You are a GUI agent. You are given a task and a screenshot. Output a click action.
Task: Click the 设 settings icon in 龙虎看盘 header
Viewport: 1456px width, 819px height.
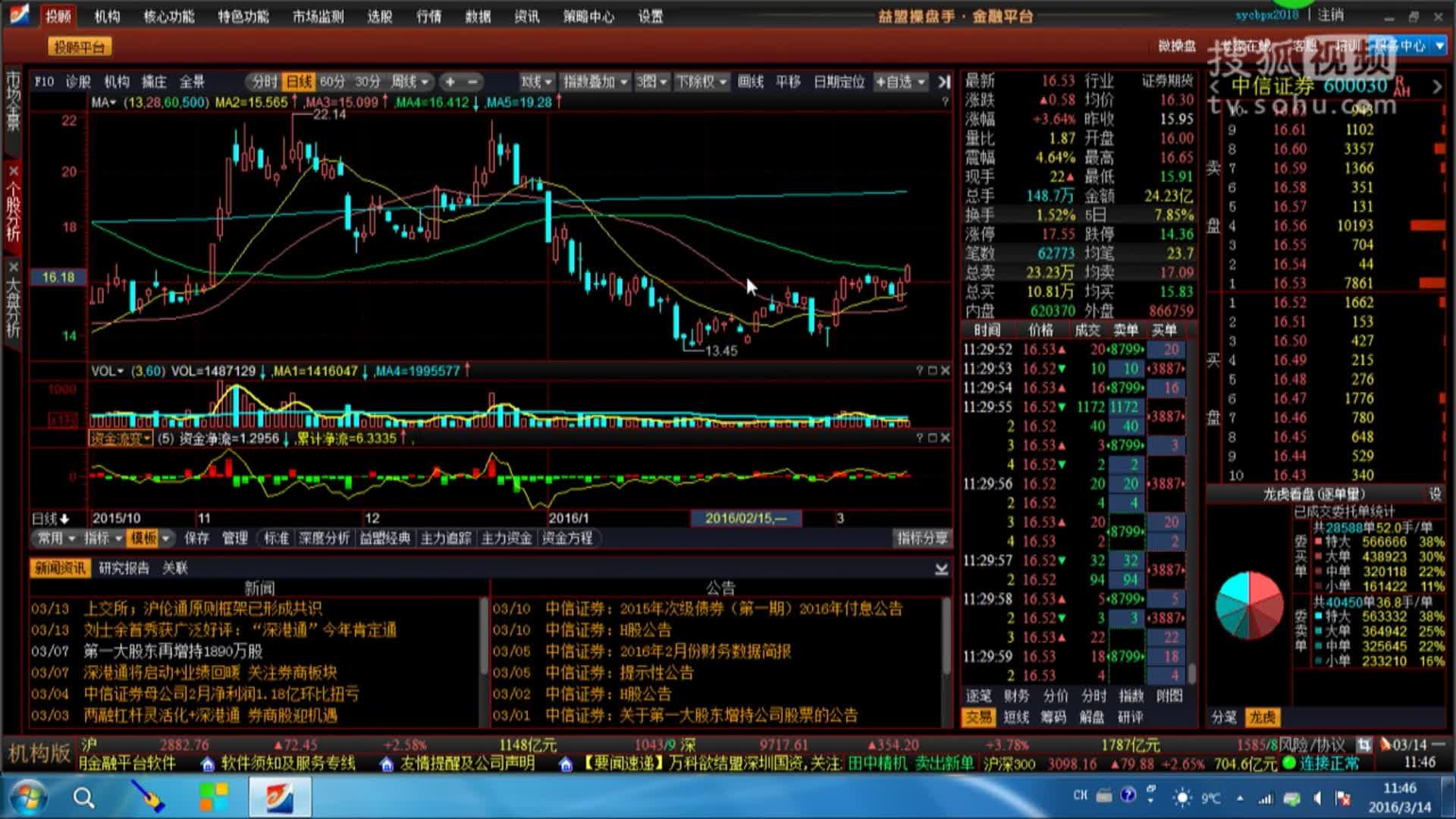pos(1435,494)
